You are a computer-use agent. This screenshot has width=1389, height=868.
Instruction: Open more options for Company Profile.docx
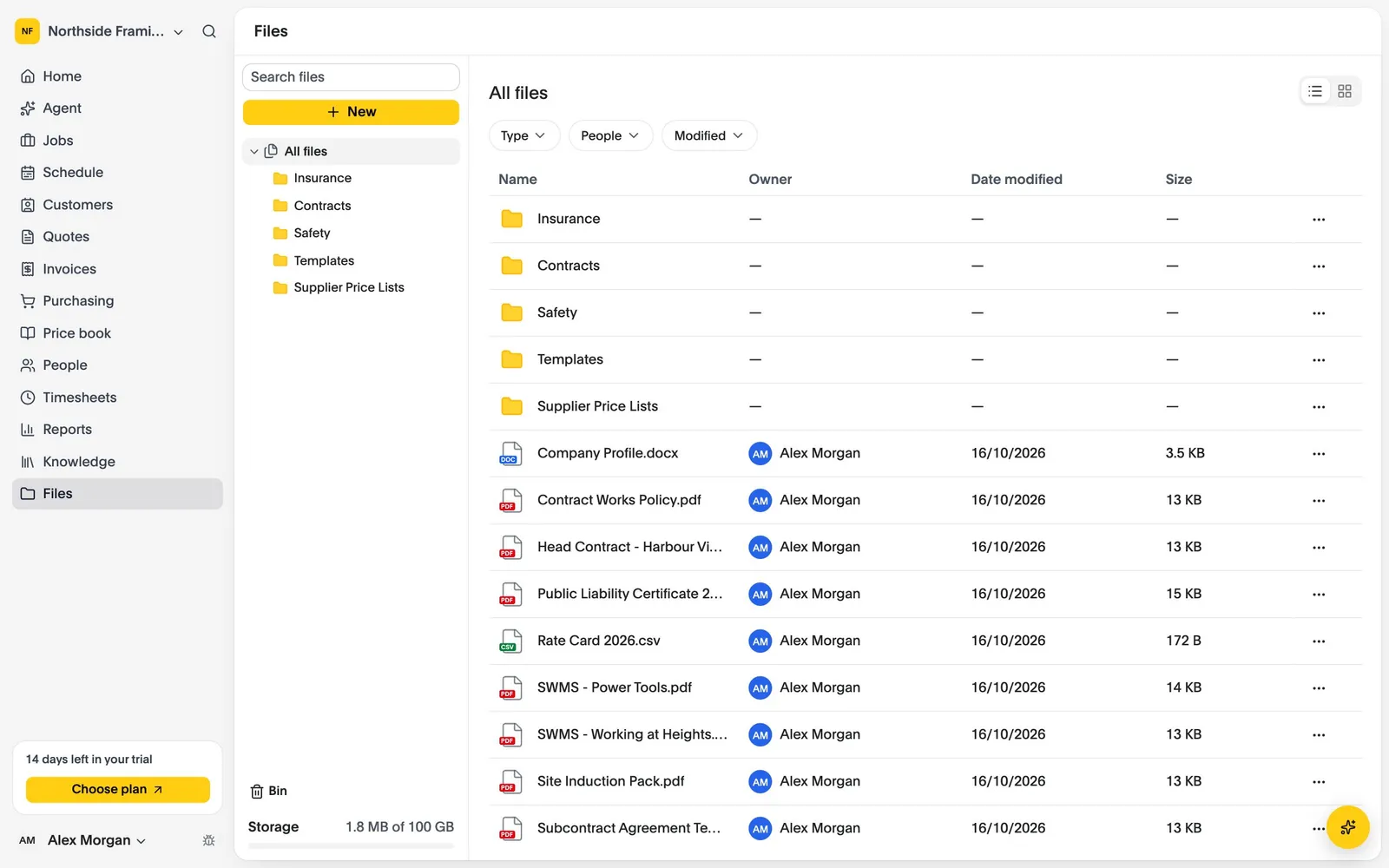click(x=1319, y=454)
